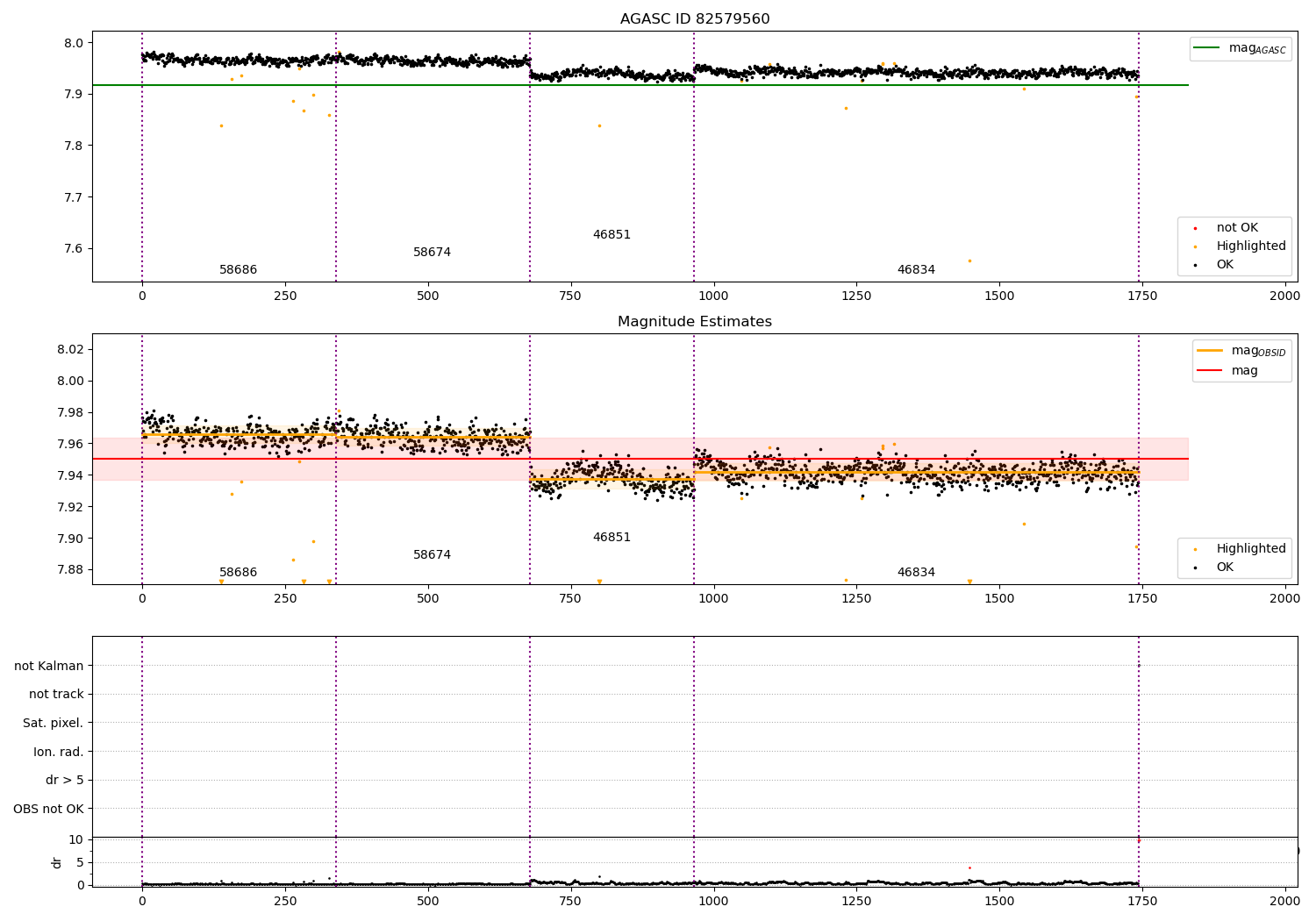Click lowest orange outlier point near 7.58 in top plot

point(969,261)
